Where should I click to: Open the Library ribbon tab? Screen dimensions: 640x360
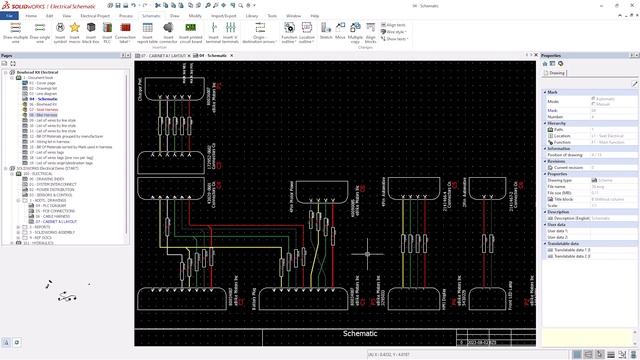click(x=252, y=16)
